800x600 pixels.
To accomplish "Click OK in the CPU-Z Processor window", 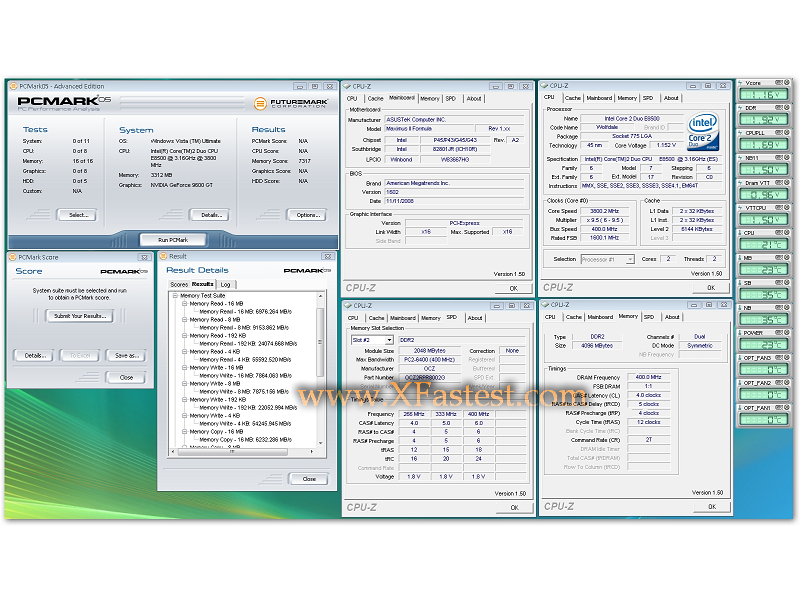I will point(711,288).
